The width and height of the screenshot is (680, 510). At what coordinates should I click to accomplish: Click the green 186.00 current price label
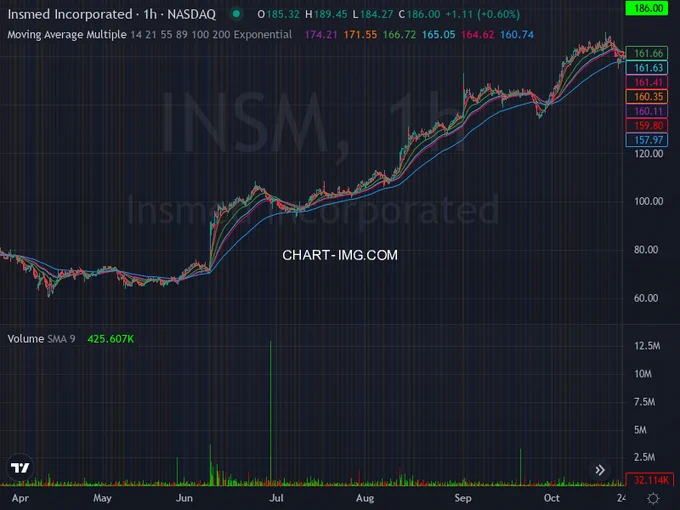649,8
